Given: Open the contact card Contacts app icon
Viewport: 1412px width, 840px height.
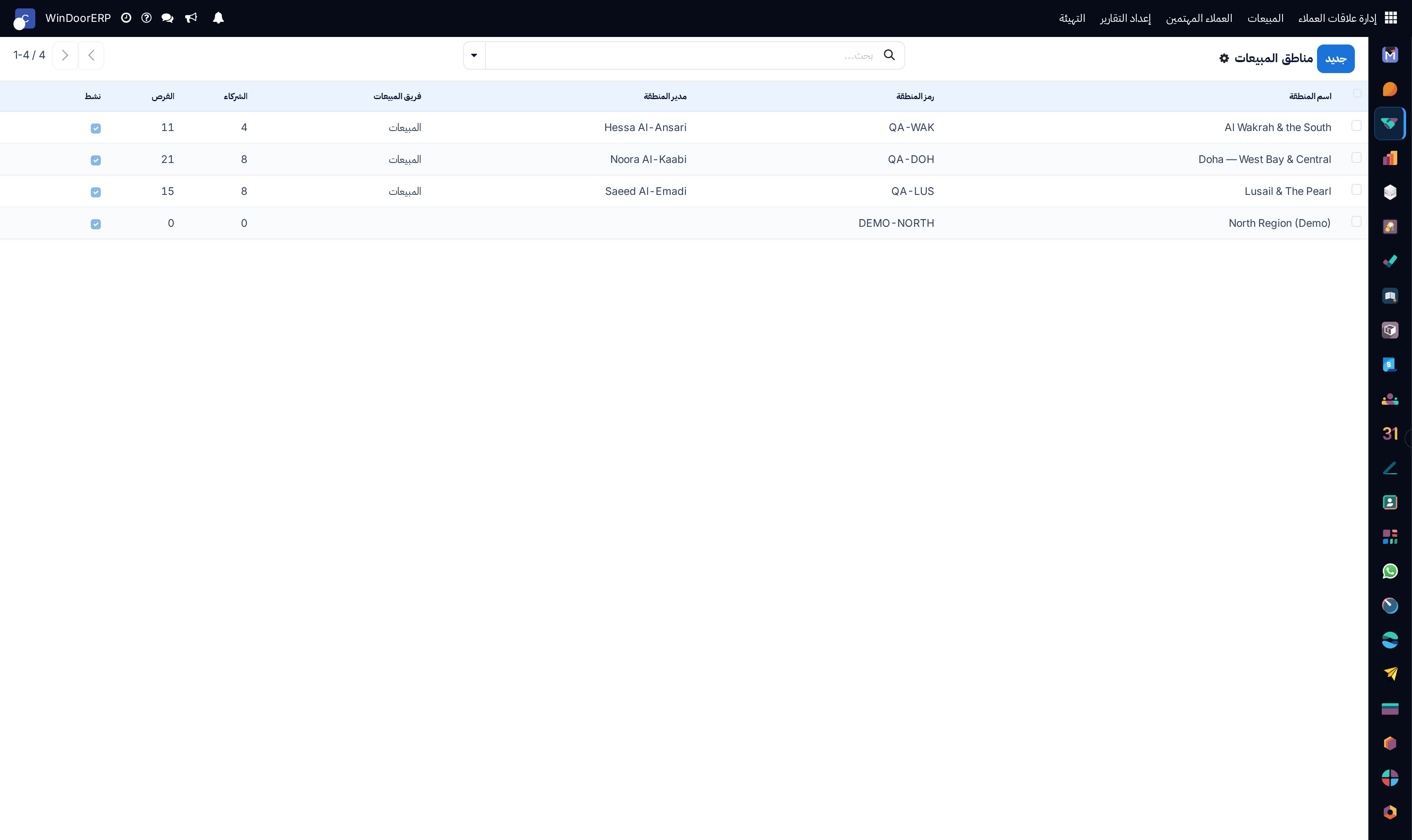Looking at the screenshot, I should pos(1390,503).
